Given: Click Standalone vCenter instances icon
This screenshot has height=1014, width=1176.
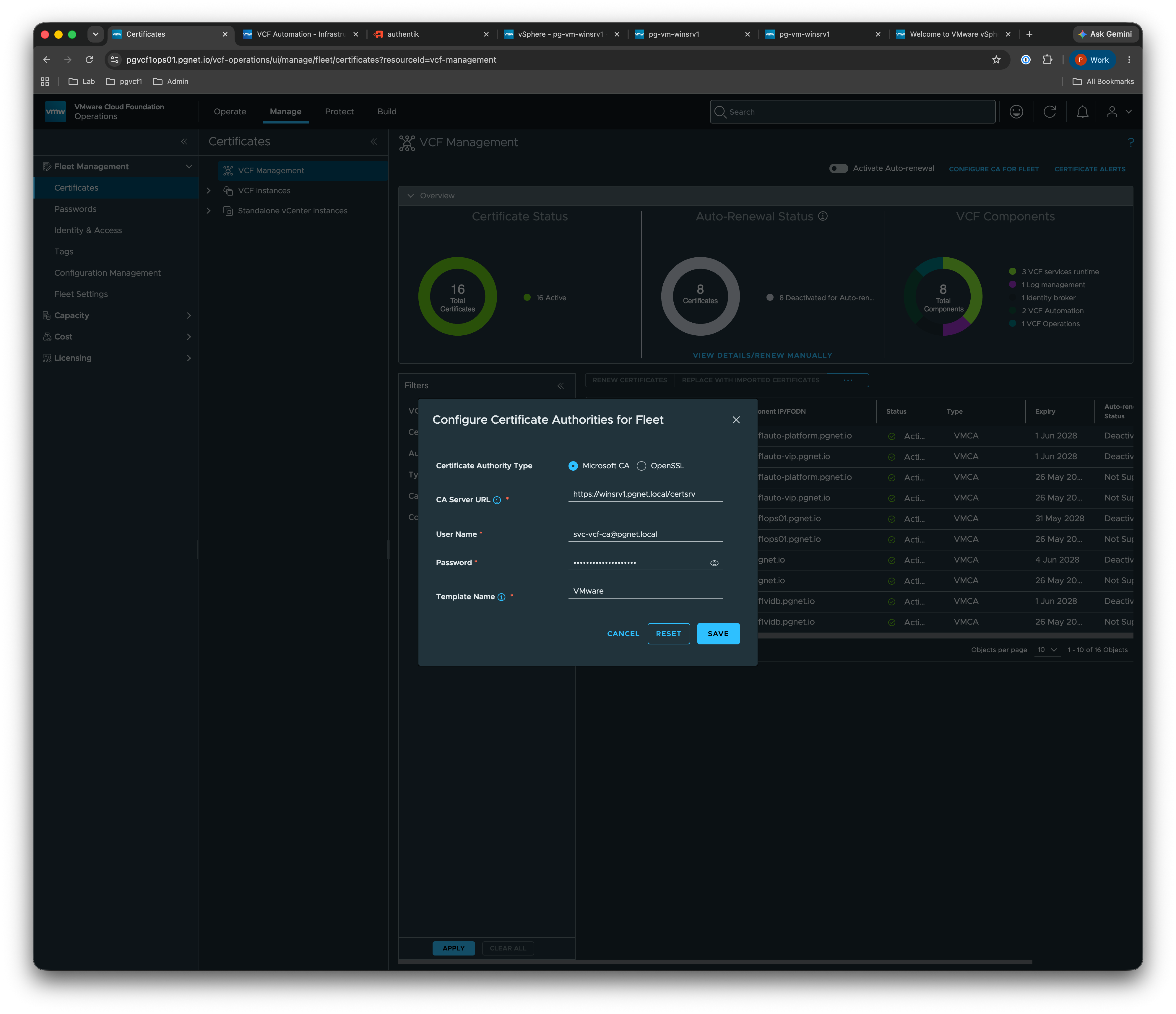Looking at the screenshot, I should 228,211.
